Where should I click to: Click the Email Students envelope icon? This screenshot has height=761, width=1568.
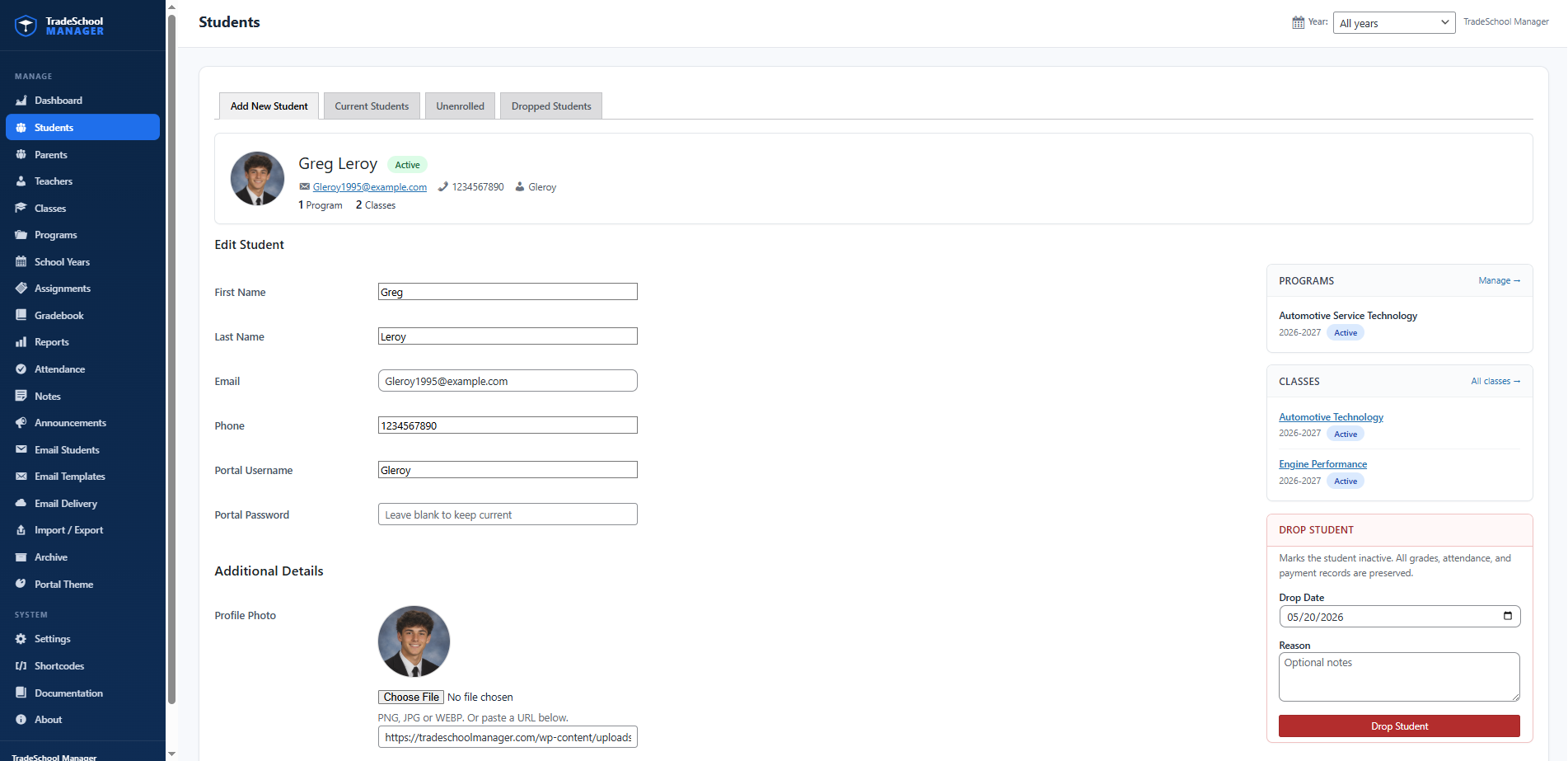(21, 449)
